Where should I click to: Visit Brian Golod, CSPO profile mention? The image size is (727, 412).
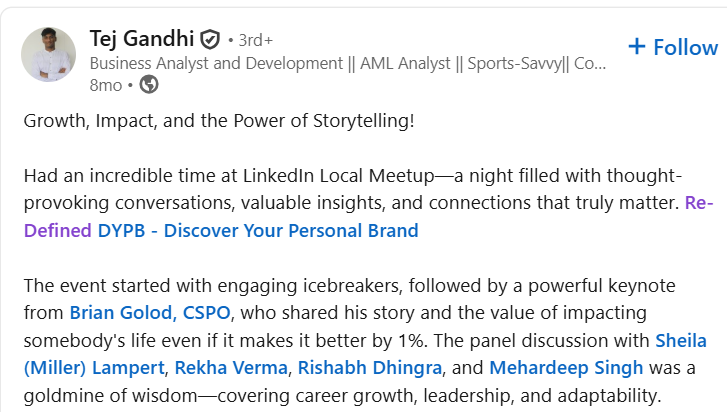coord(151,312)
